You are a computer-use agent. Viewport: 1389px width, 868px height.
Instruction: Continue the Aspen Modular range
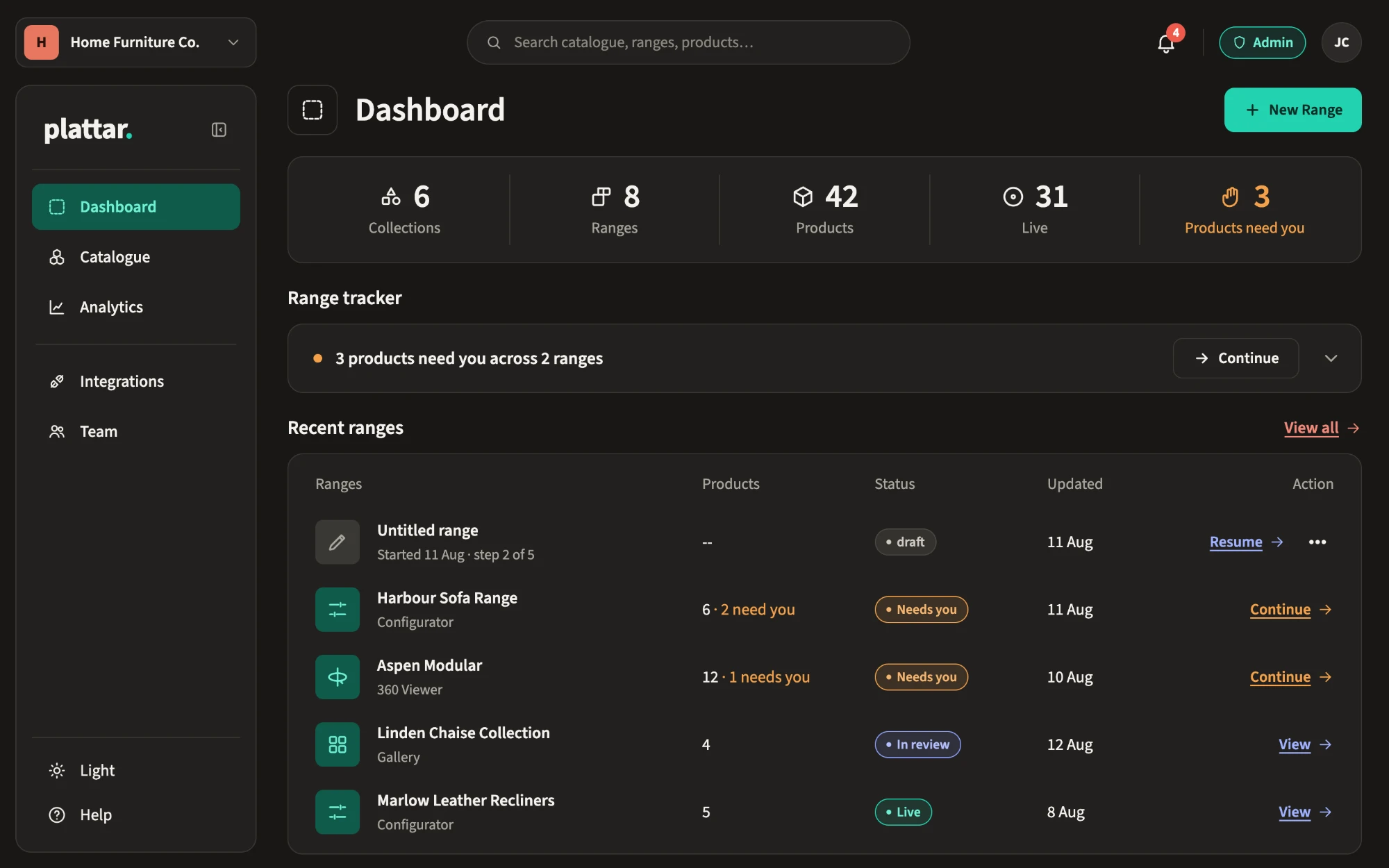1280,677
